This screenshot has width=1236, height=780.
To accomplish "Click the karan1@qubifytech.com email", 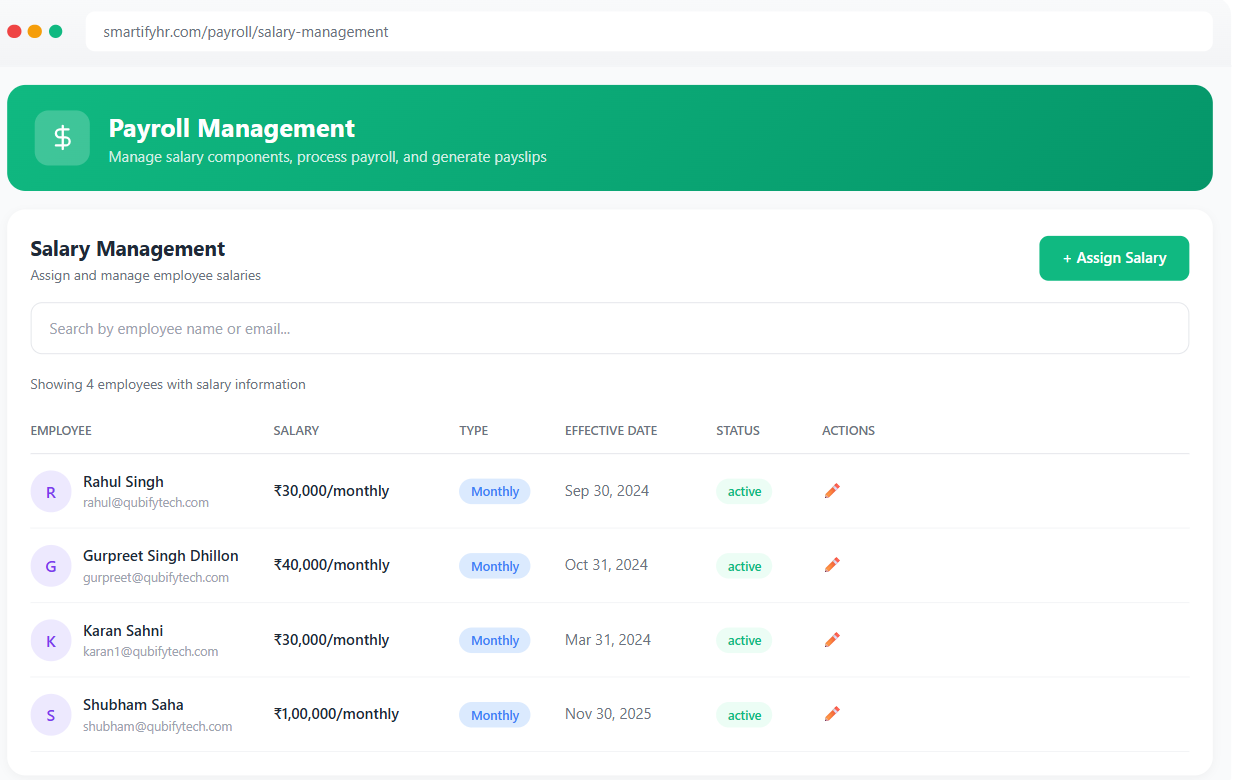I will click(x=150, y=652).
